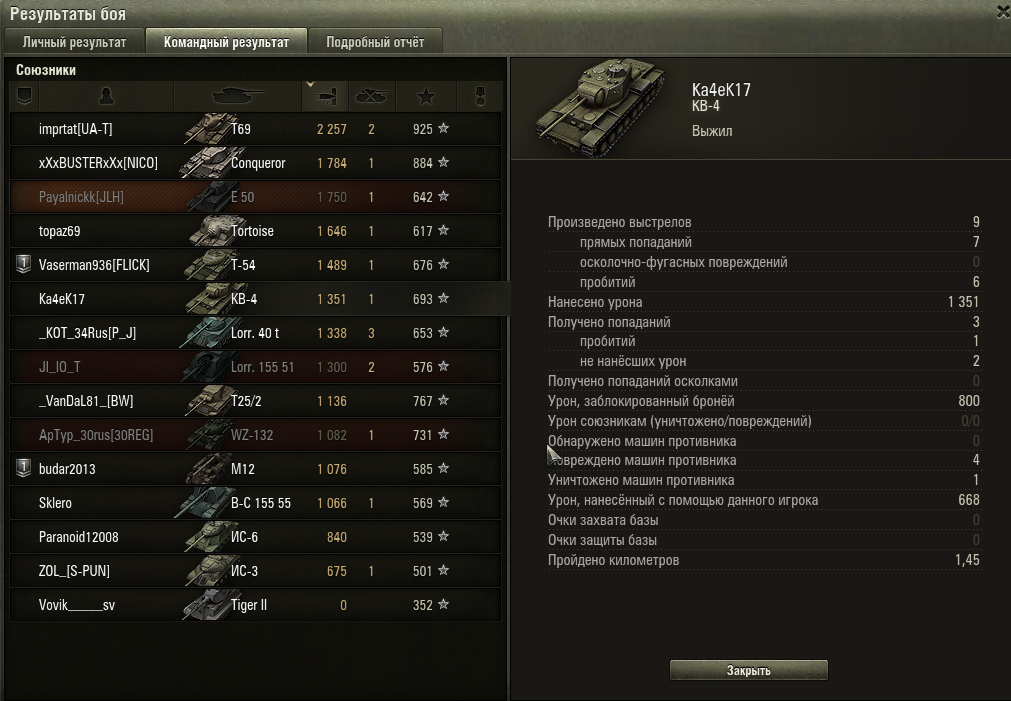The height and width of the screenshot is (701, 1011).
Task: Select topaz69 Tortoise row
Action: point(255,231)
